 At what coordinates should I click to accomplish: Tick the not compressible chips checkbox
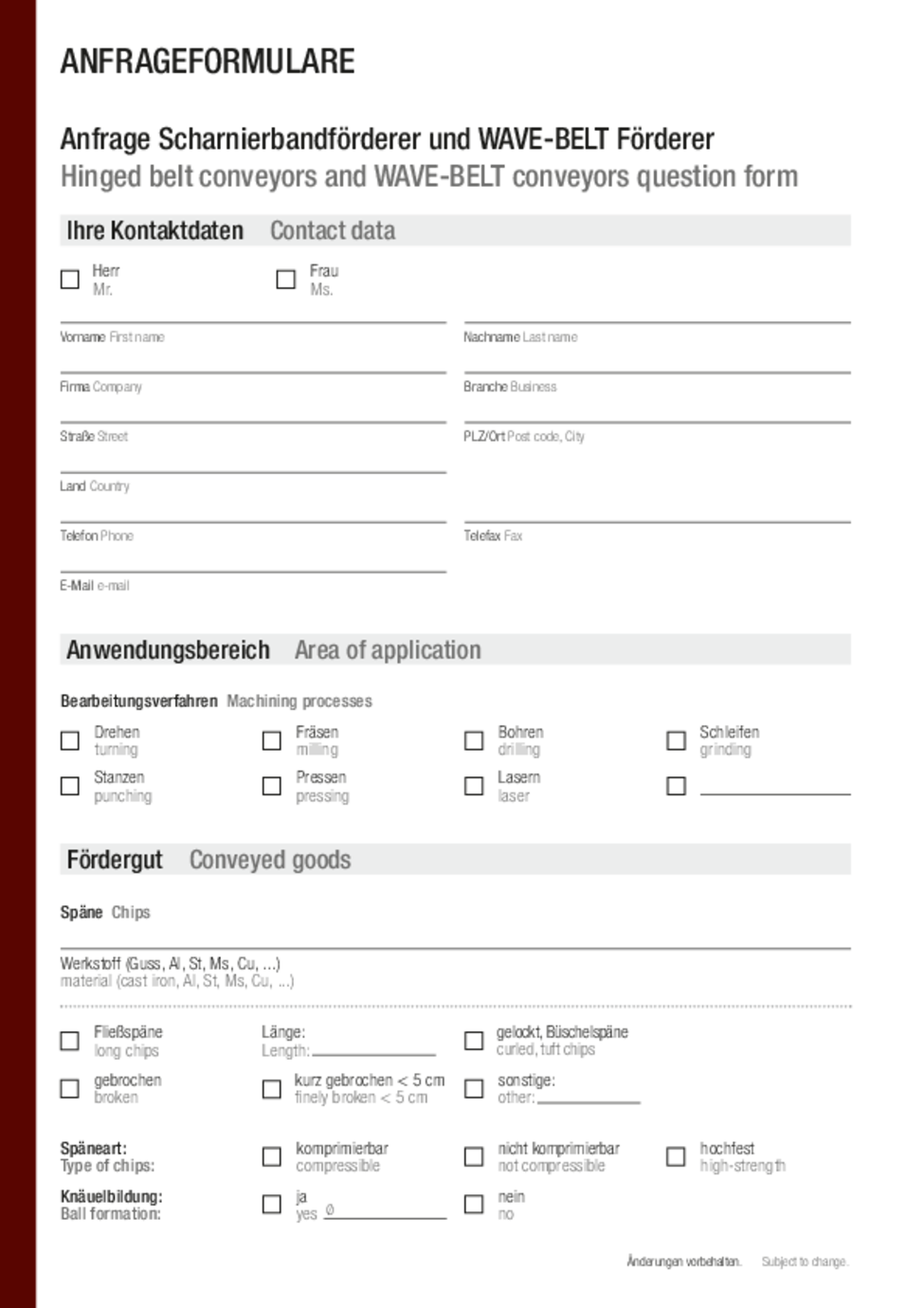474,1156
